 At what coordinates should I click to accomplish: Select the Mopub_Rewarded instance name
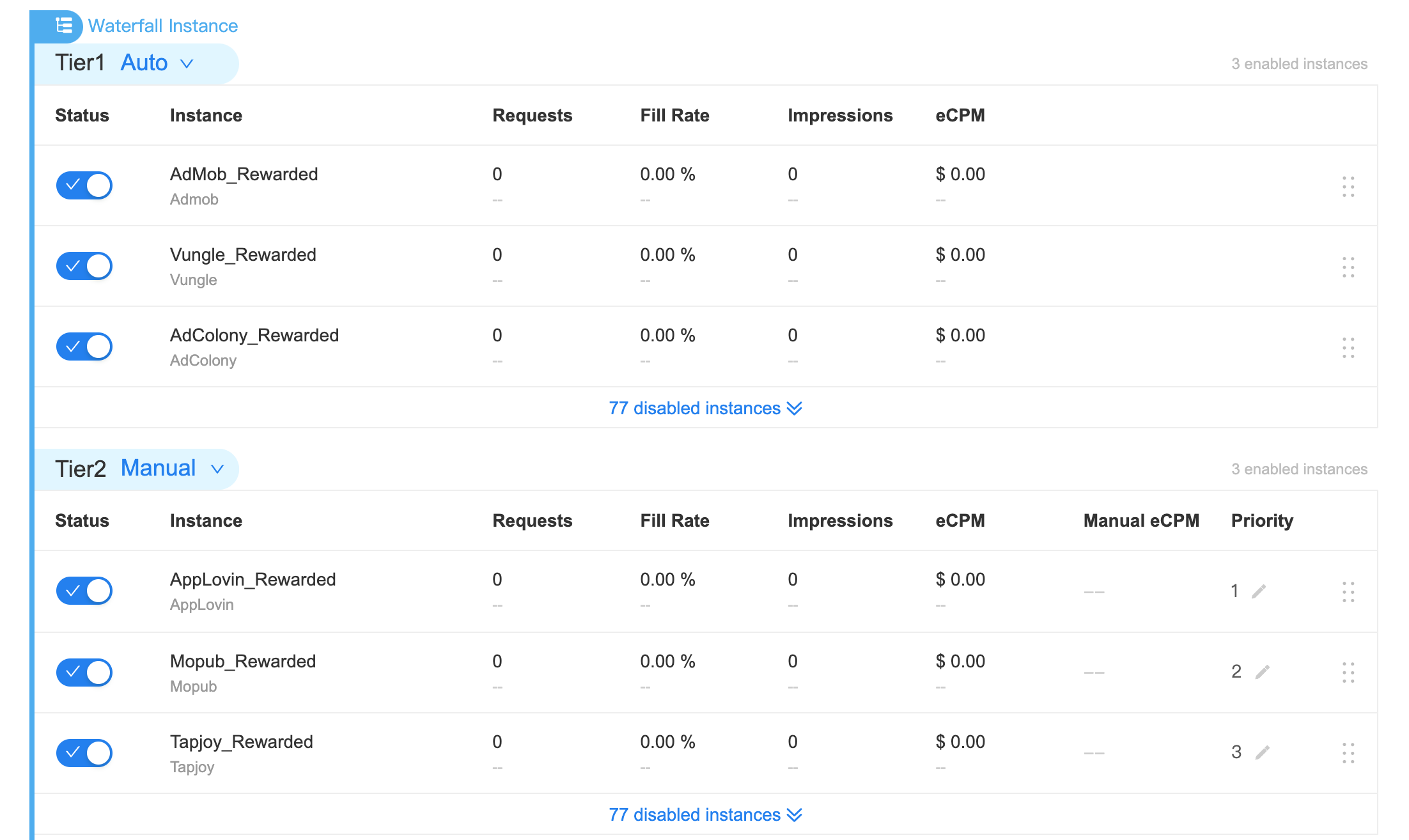(x=243, y=661)
